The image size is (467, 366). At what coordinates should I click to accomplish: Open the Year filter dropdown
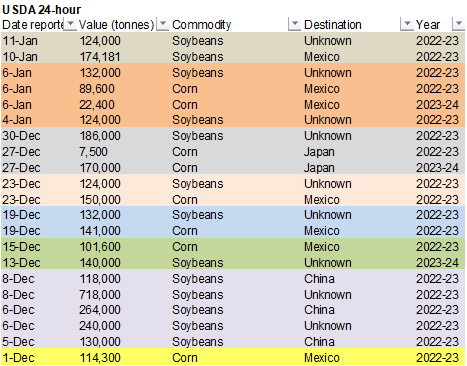[x=459, y=24]
